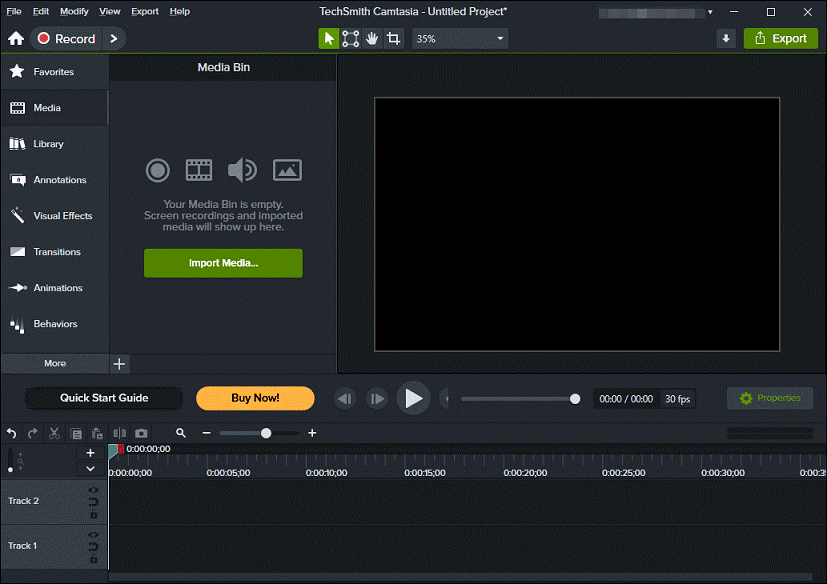Split the clip at the playhead

pos(120,434)
